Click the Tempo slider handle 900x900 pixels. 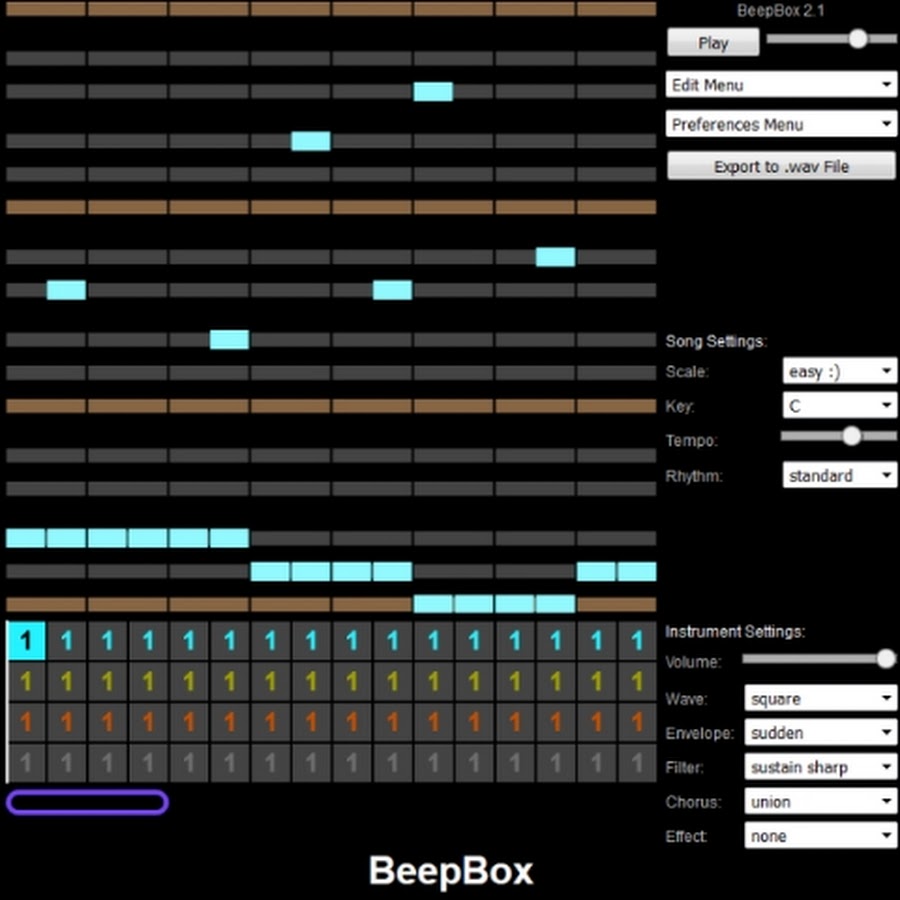(852, 436)
